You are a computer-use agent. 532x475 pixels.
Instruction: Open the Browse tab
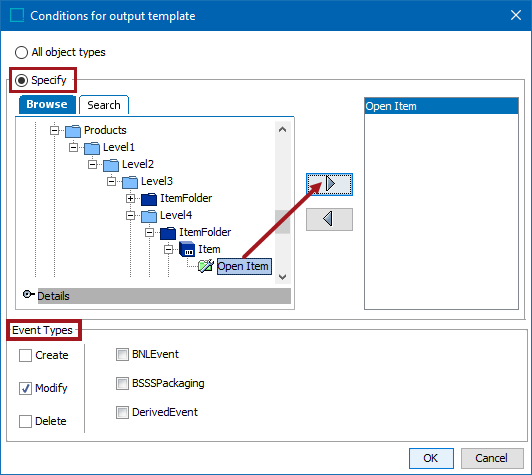point(47,104)
